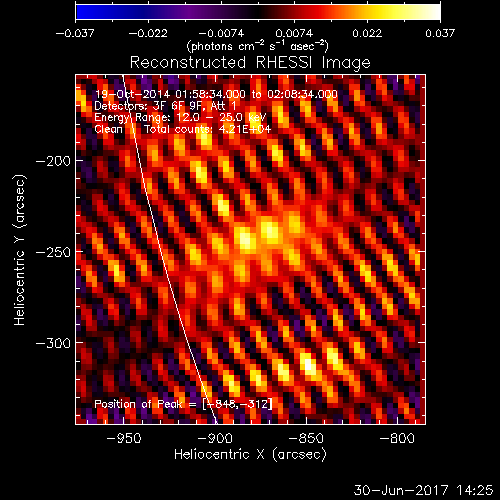Viewport: 500px width, 500px height.
Task: Click the colorbar maximum value 0.037
Action: pos(440,33)
